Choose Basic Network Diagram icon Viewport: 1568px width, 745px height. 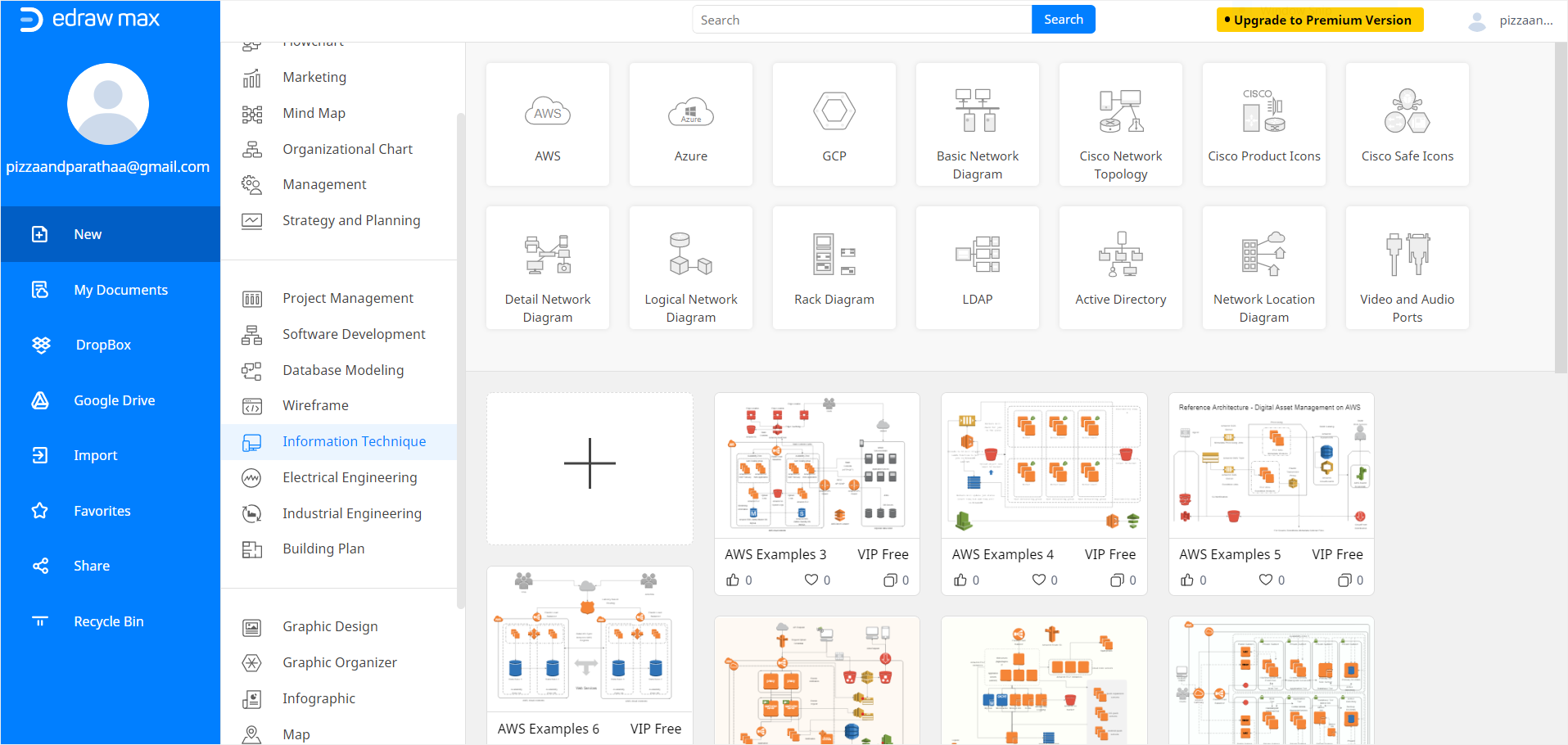[x=977, y=111]
